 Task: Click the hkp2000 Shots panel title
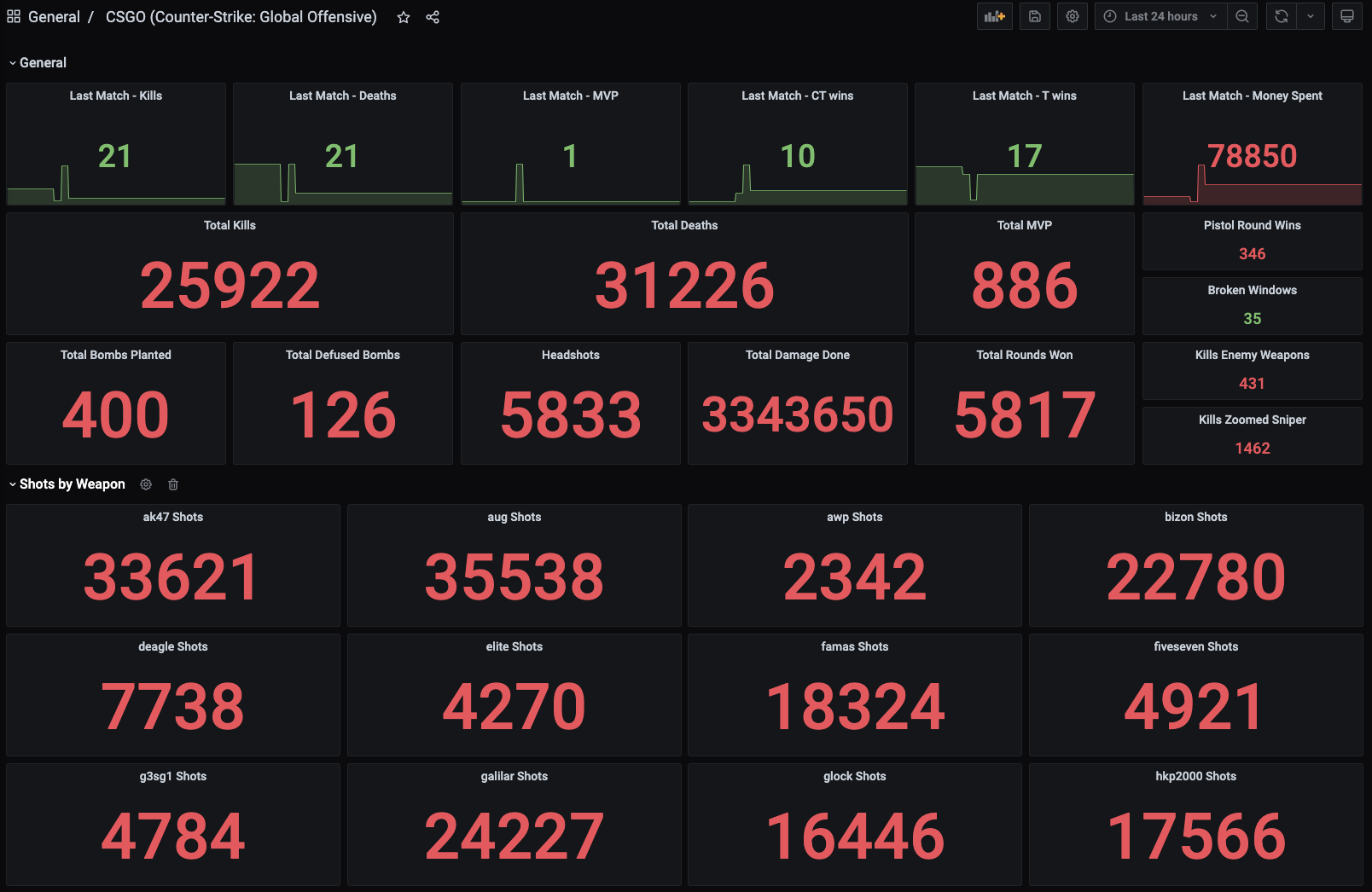(x=1196, y=776)
